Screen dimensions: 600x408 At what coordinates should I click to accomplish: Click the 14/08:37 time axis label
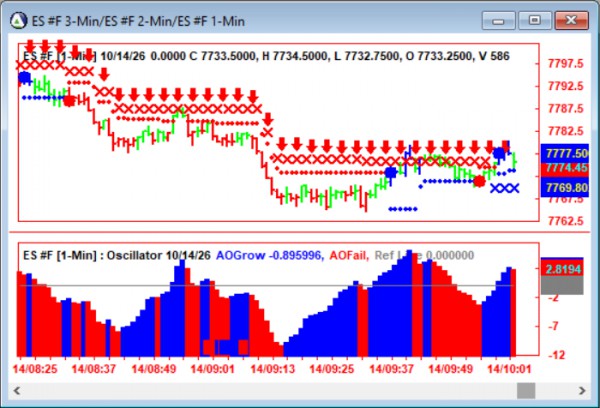pos(94,369)
